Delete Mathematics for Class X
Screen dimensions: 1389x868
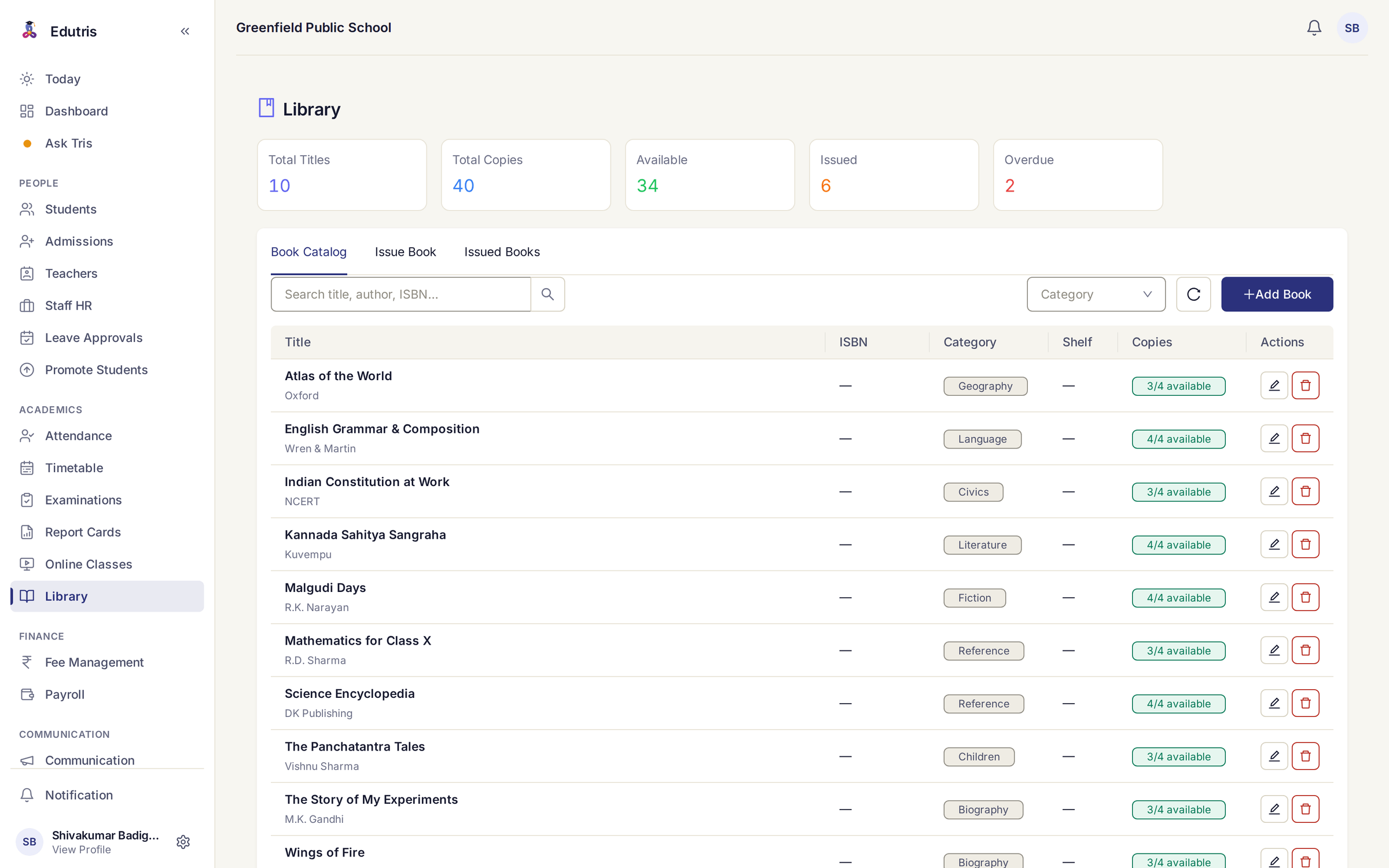(1305, 650)
